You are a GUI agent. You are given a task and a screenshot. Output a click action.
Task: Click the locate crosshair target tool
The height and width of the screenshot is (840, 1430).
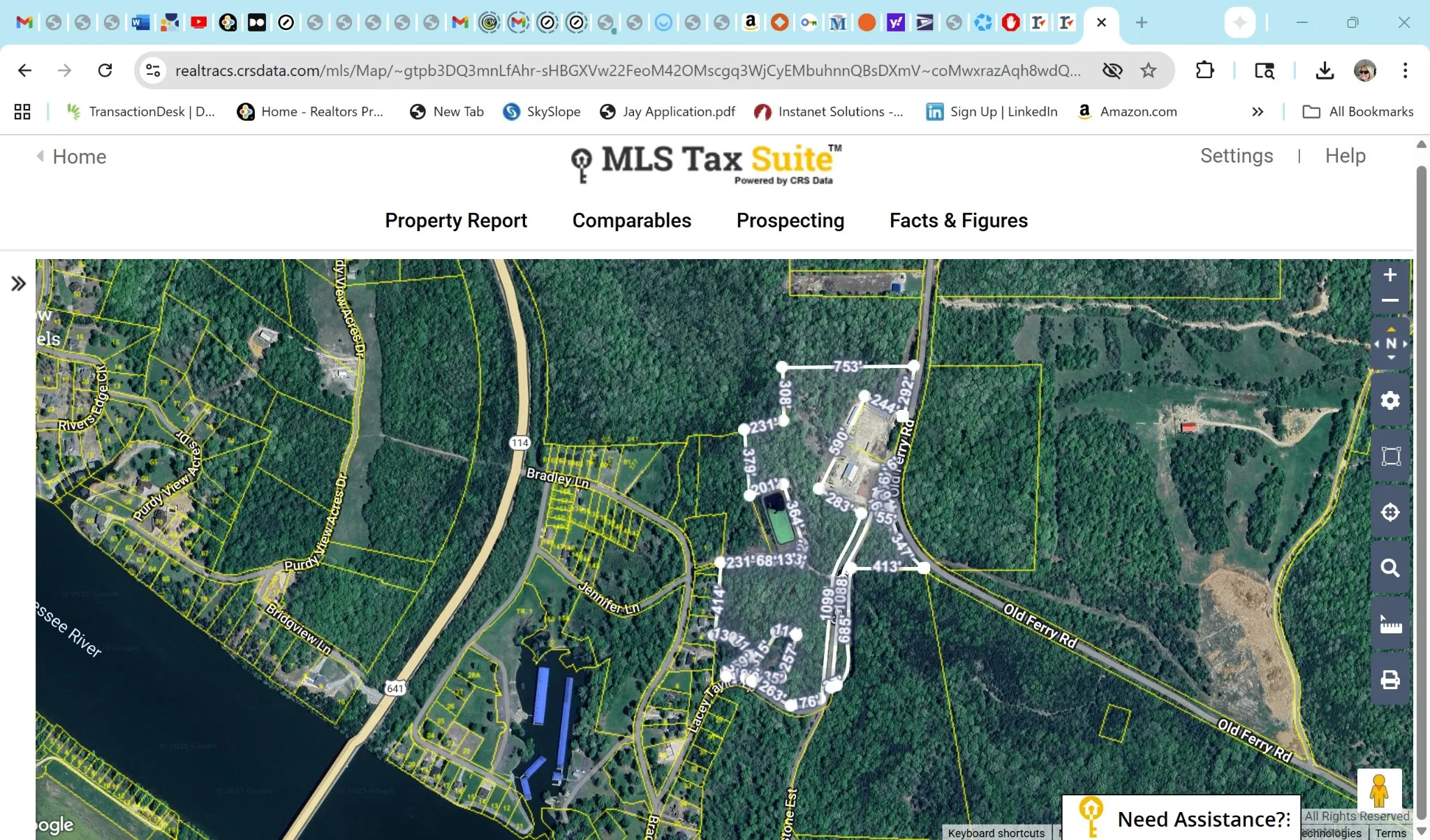tap(1390, 513)
